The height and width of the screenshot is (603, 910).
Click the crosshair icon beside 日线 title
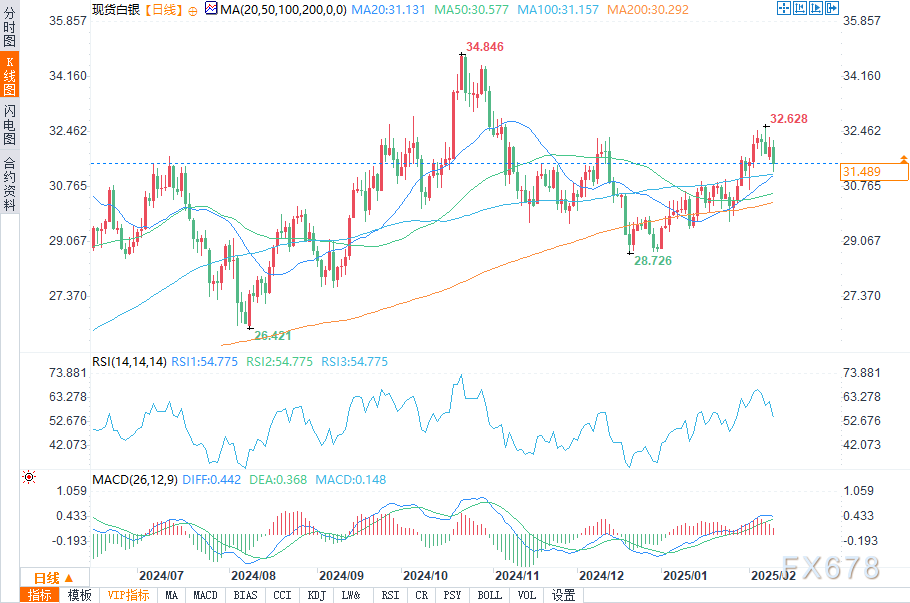(193, 10)
